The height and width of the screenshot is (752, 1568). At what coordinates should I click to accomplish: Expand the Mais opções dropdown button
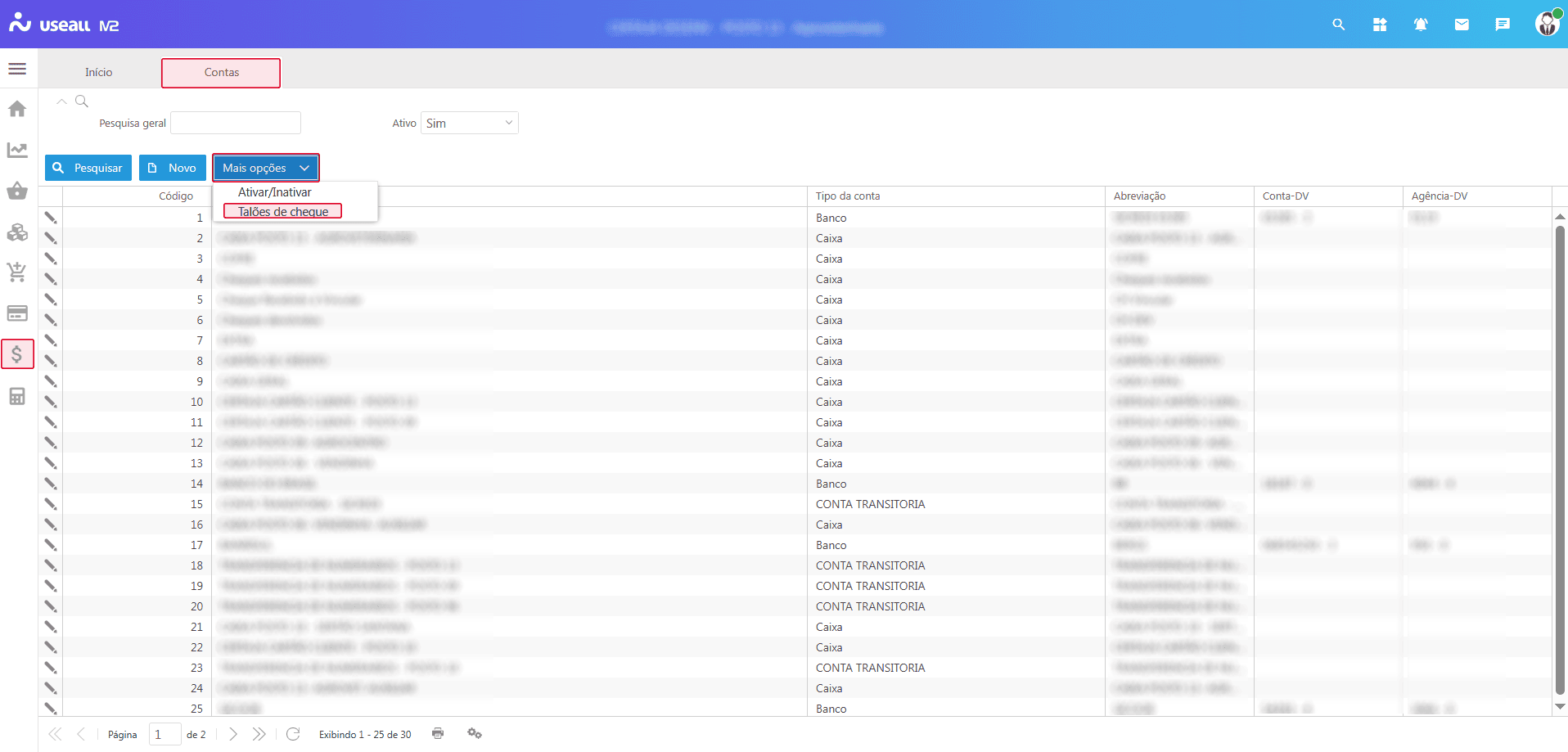265,168
